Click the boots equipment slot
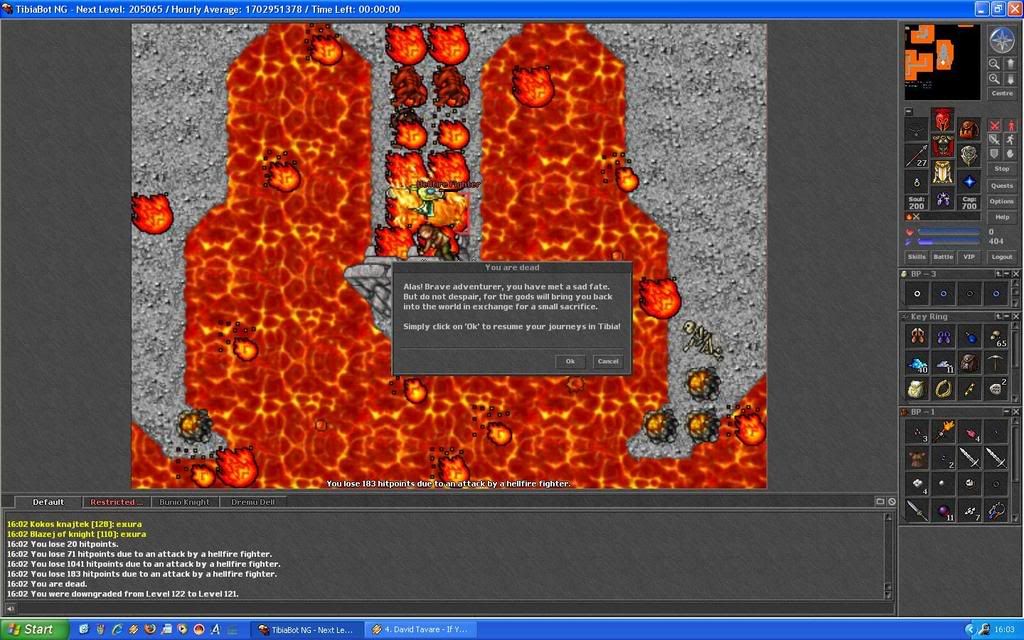 [943, 199]
